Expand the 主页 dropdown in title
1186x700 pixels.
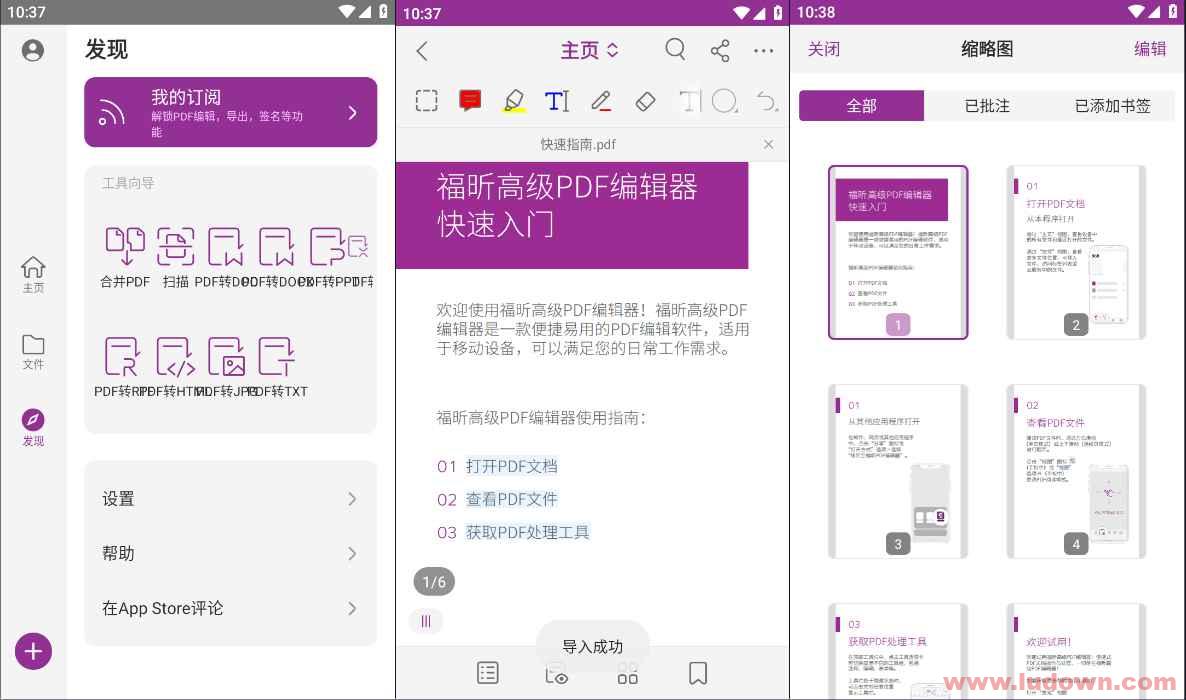coord(589,51)
